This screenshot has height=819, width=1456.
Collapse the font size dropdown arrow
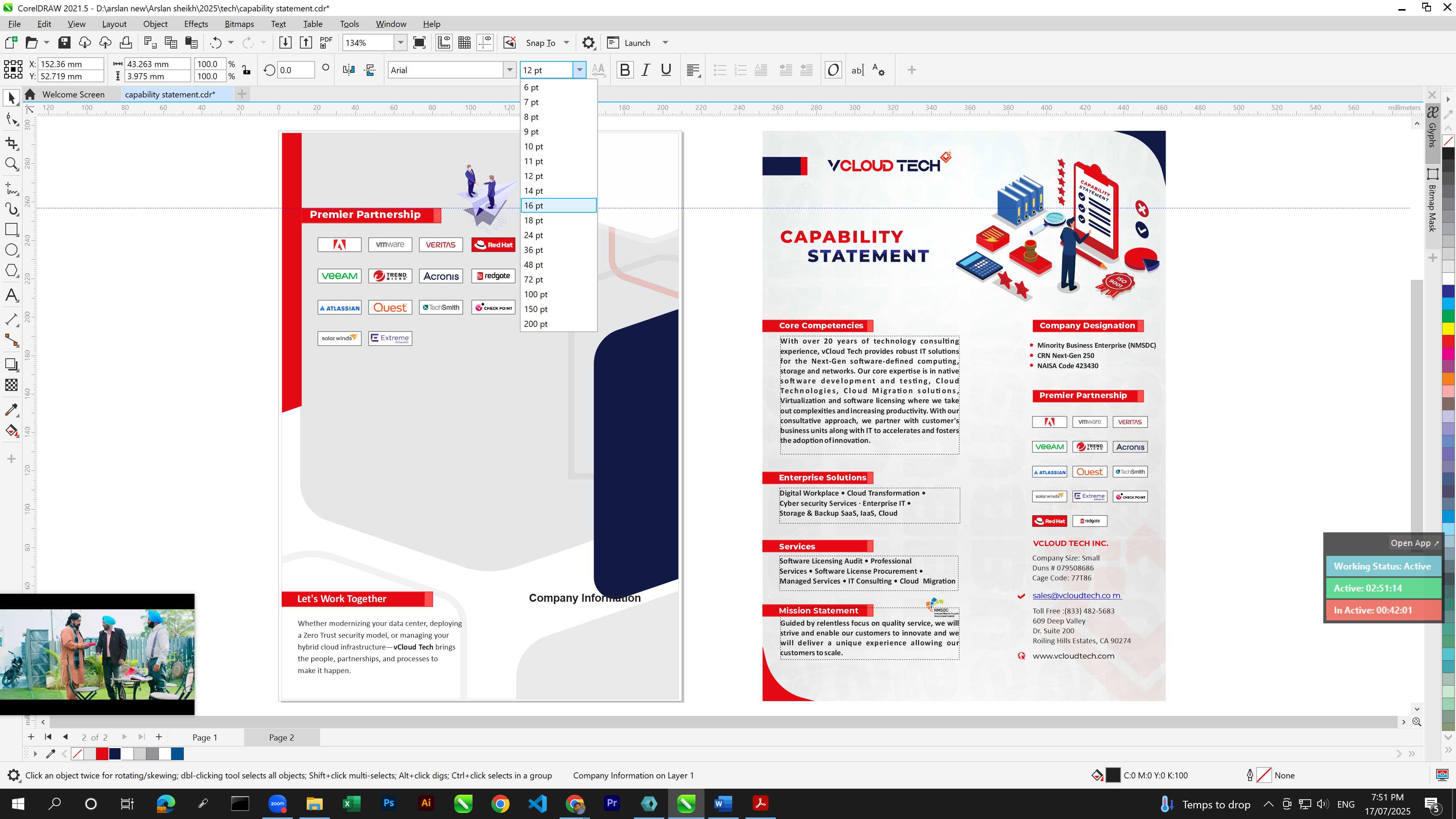tap(579, 70)
